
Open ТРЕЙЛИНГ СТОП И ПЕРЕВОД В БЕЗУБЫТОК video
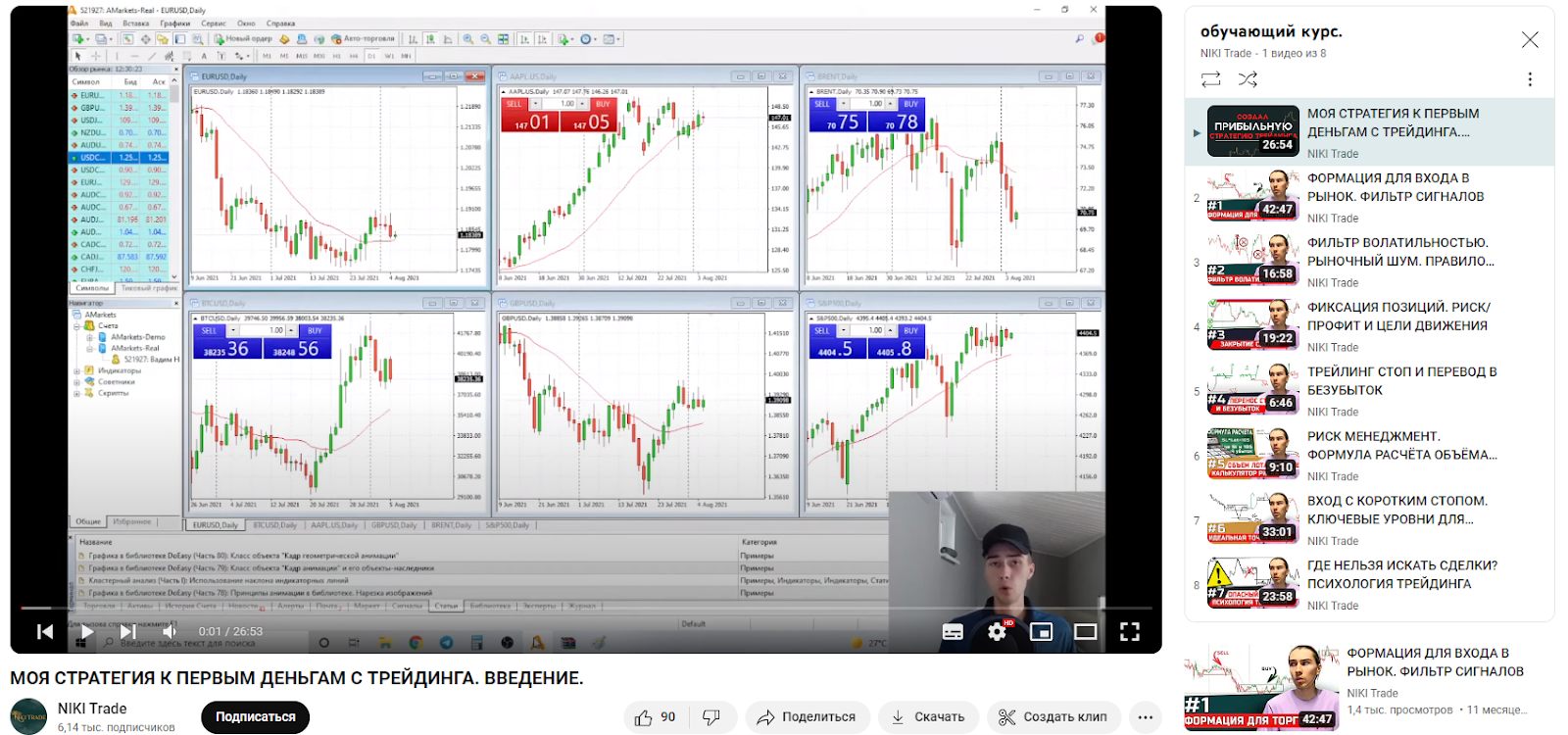(x=1369, y=390)
